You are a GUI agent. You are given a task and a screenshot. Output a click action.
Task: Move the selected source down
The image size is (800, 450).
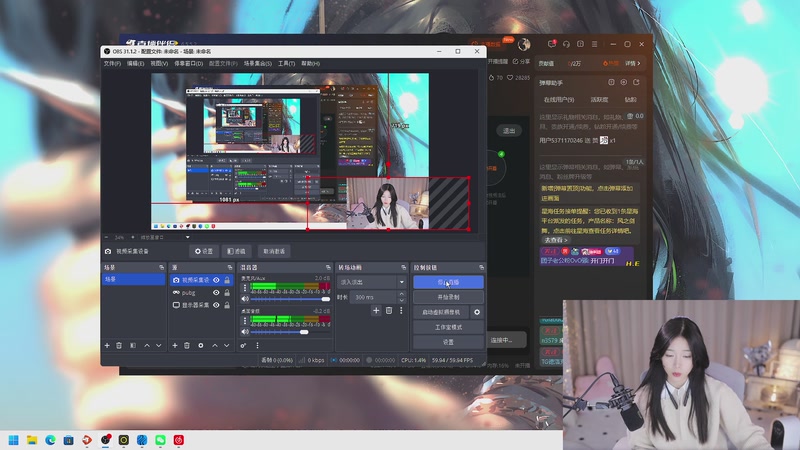[x=227, y=345]
